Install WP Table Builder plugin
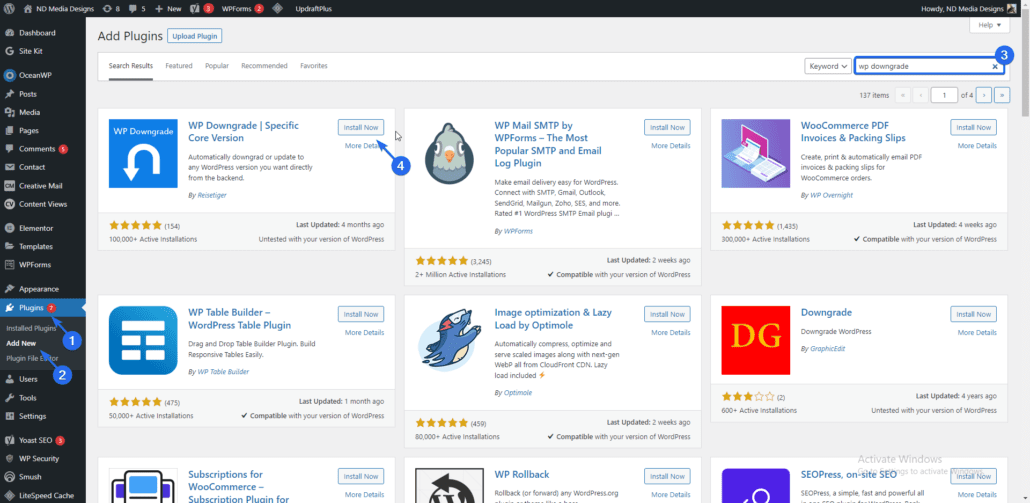 tap(361, 314)
